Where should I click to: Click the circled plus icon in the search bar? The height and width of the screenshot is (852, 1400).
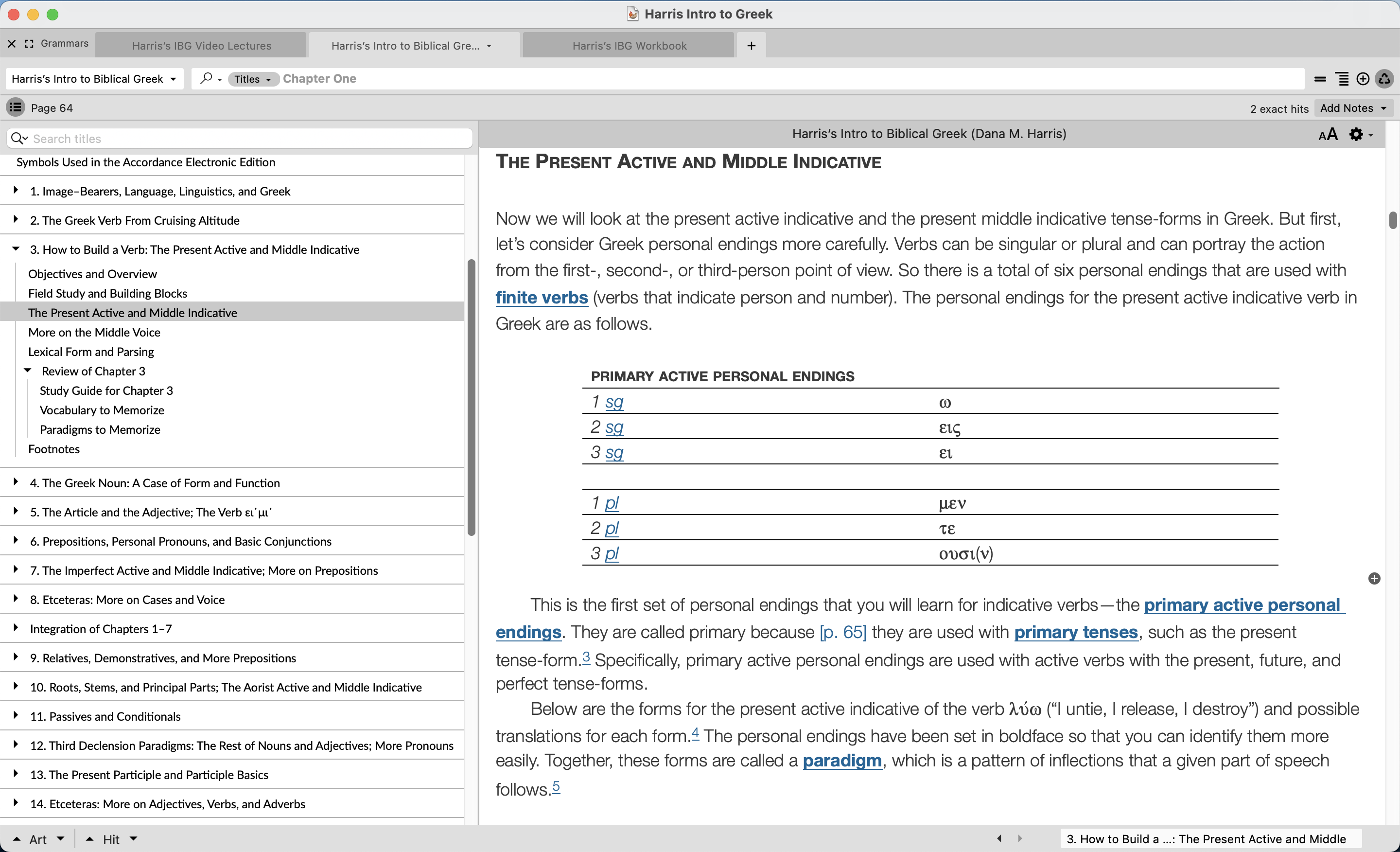coord(1363,79)
